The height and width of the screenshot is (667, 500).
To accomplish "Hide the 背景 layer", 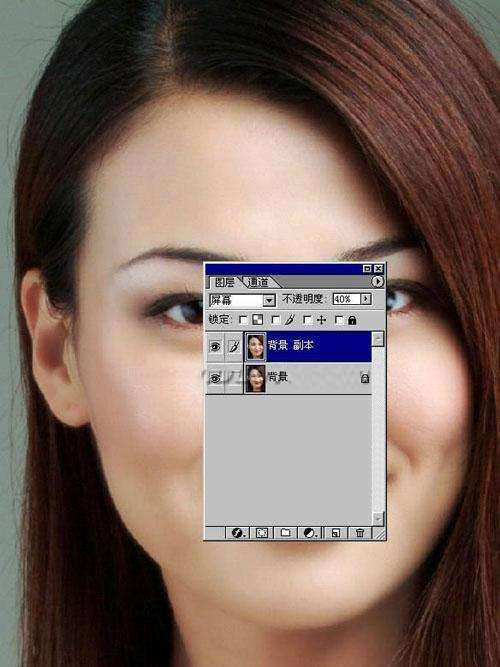I will point(215,378).
